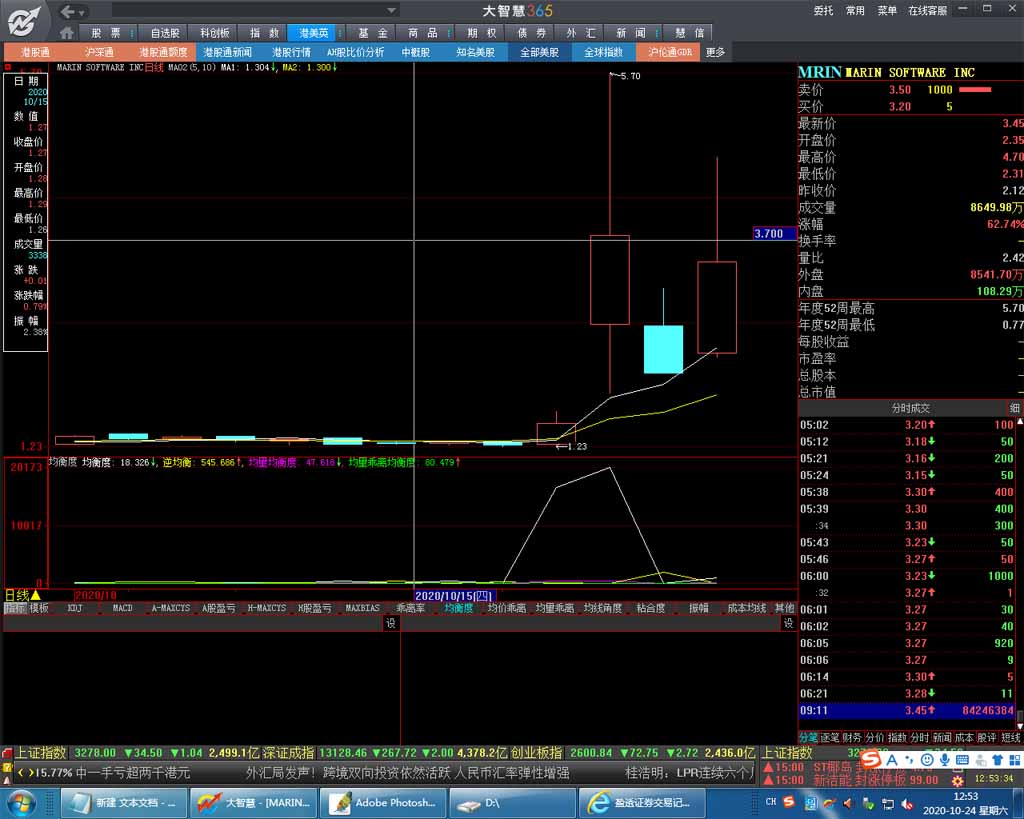Open 知名美股 list

[x=475, y=52]
